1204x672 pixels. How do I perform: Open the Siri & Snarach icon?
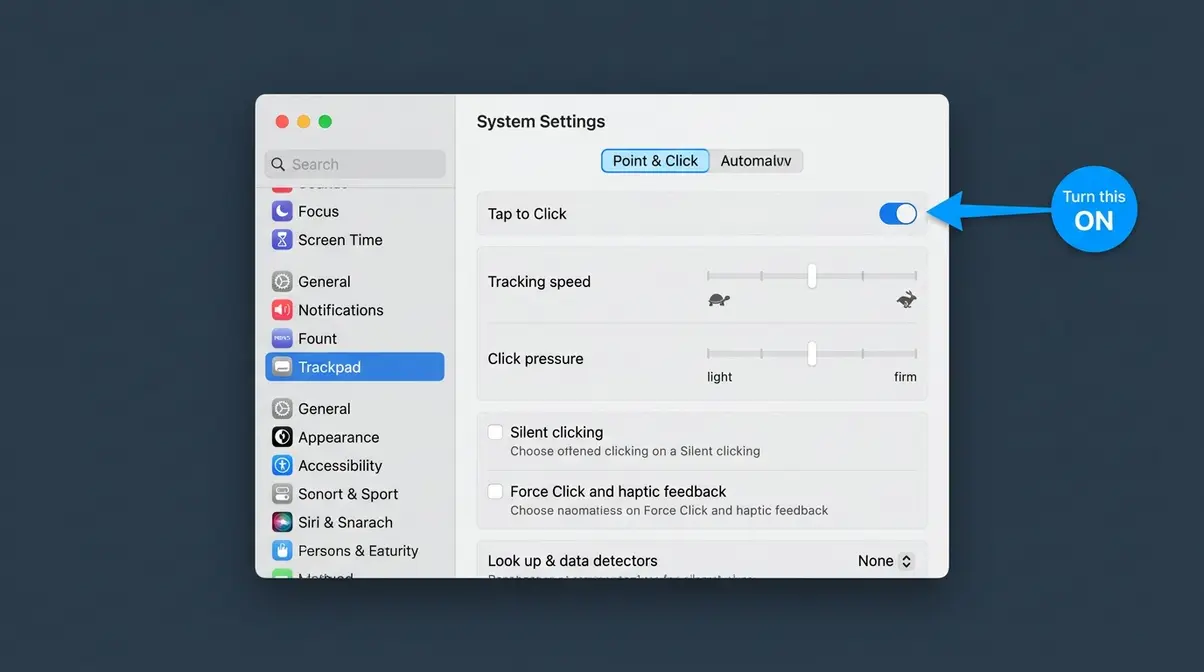tap(282, 522)
